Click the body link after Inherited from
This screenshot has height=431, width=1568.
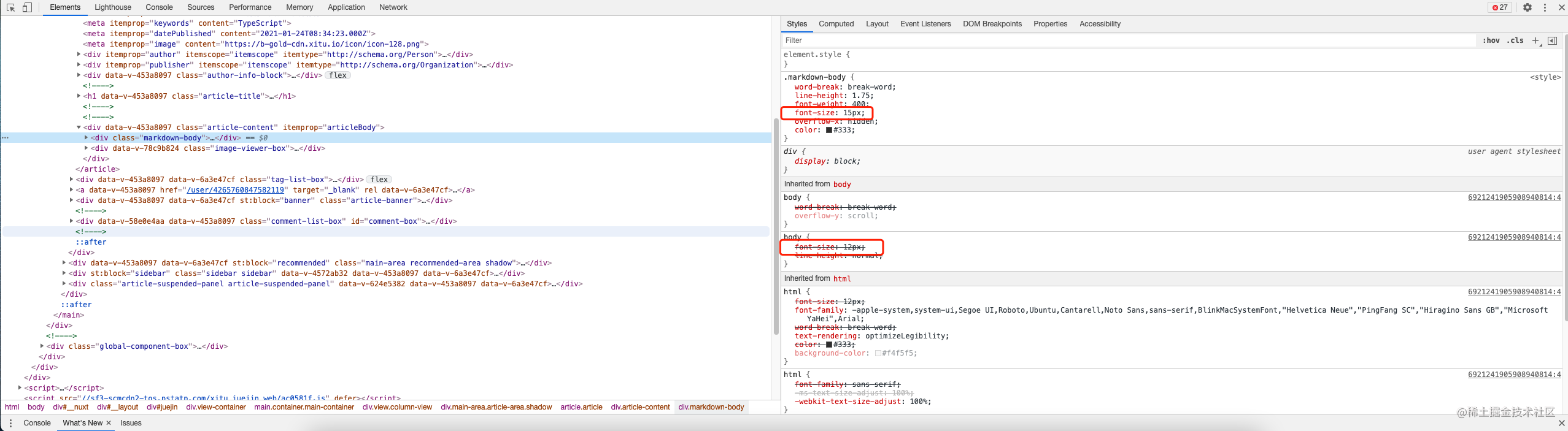(x=842, y=185)
